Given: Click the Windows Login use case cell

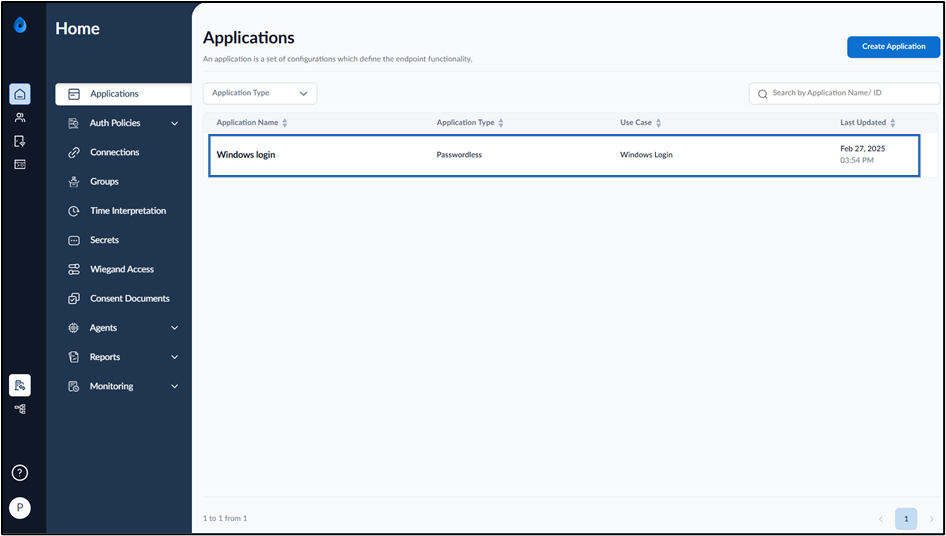Looking at the screenshot, I should 646,155.
